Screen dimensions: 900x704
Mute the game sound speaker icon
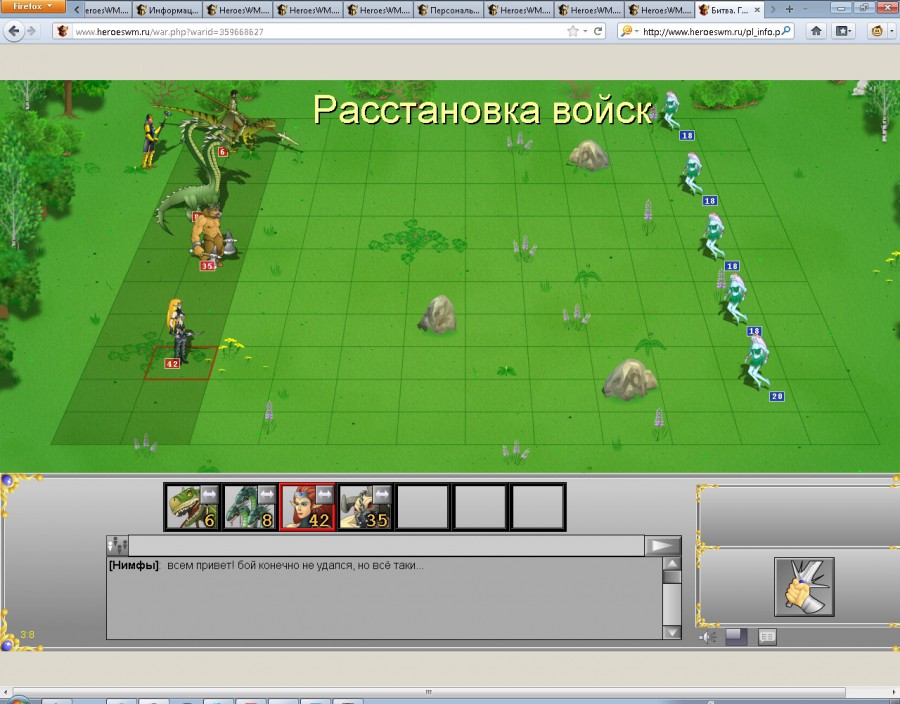[708, 637]
